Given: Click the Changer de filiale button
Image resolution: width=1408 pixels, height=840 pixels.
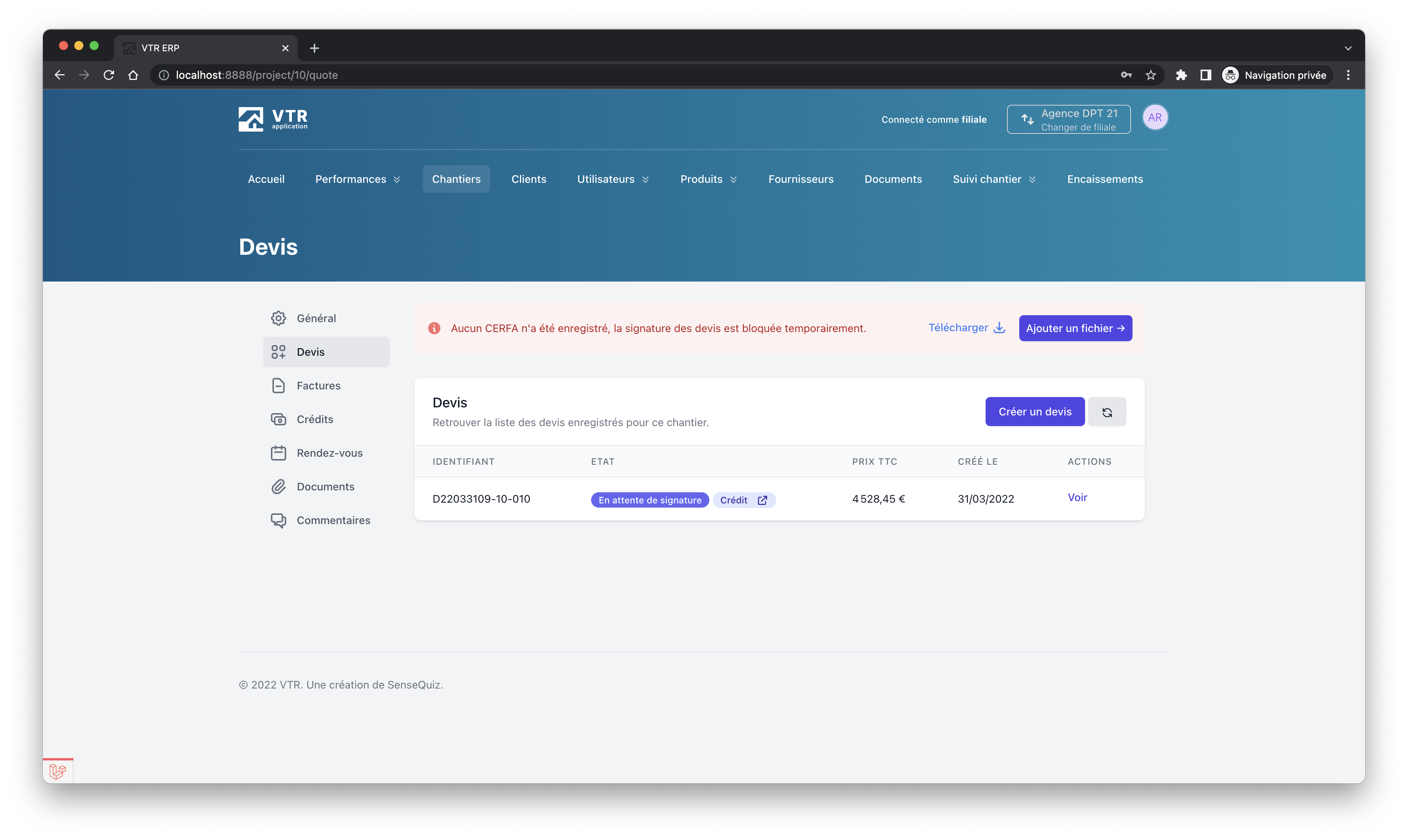Looking at the screenshot, I should [x=1068, y=119].
